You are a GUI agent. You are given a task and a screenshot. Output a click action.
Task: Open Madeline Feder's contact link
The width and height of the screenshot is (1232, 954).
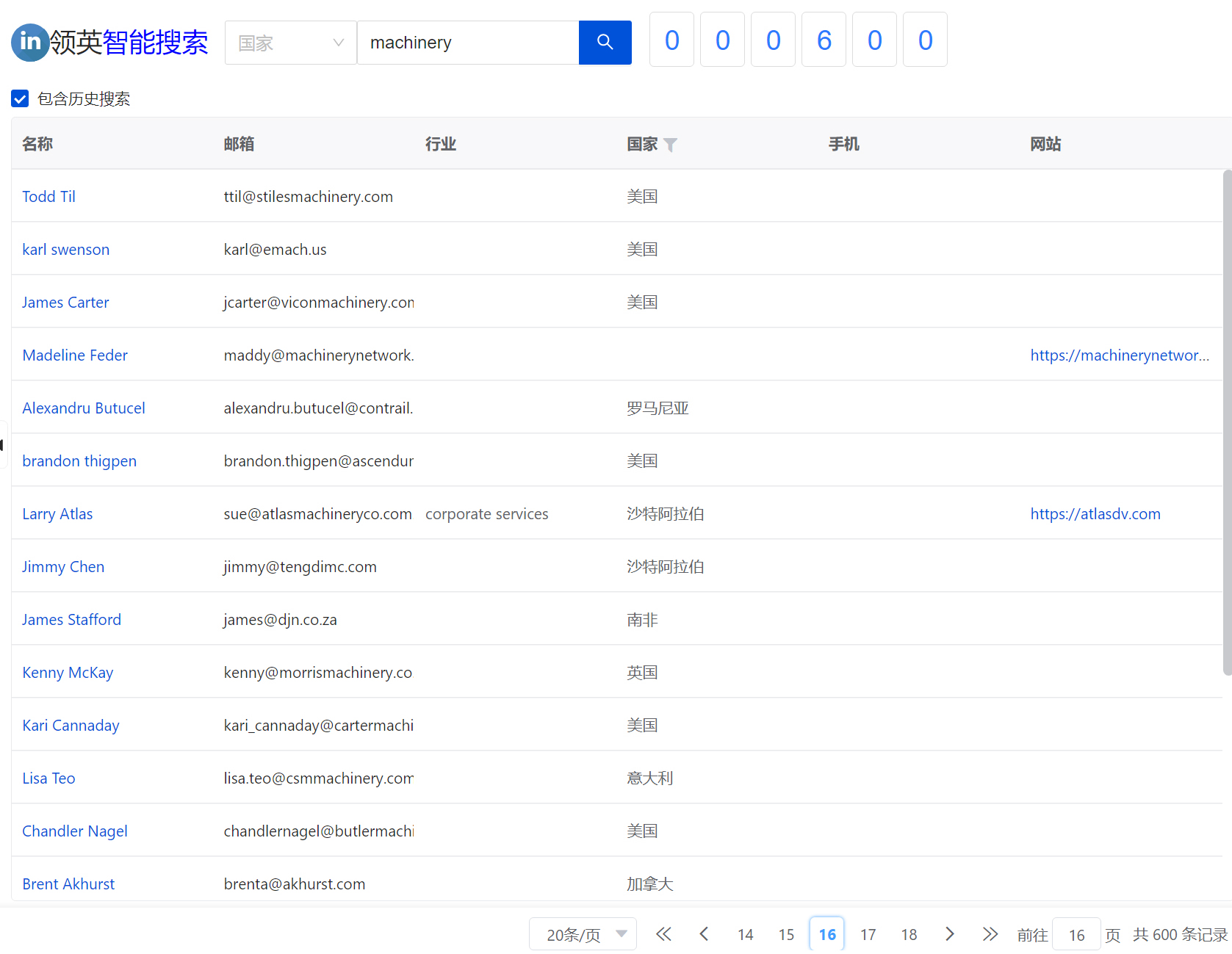coord(75,355)
